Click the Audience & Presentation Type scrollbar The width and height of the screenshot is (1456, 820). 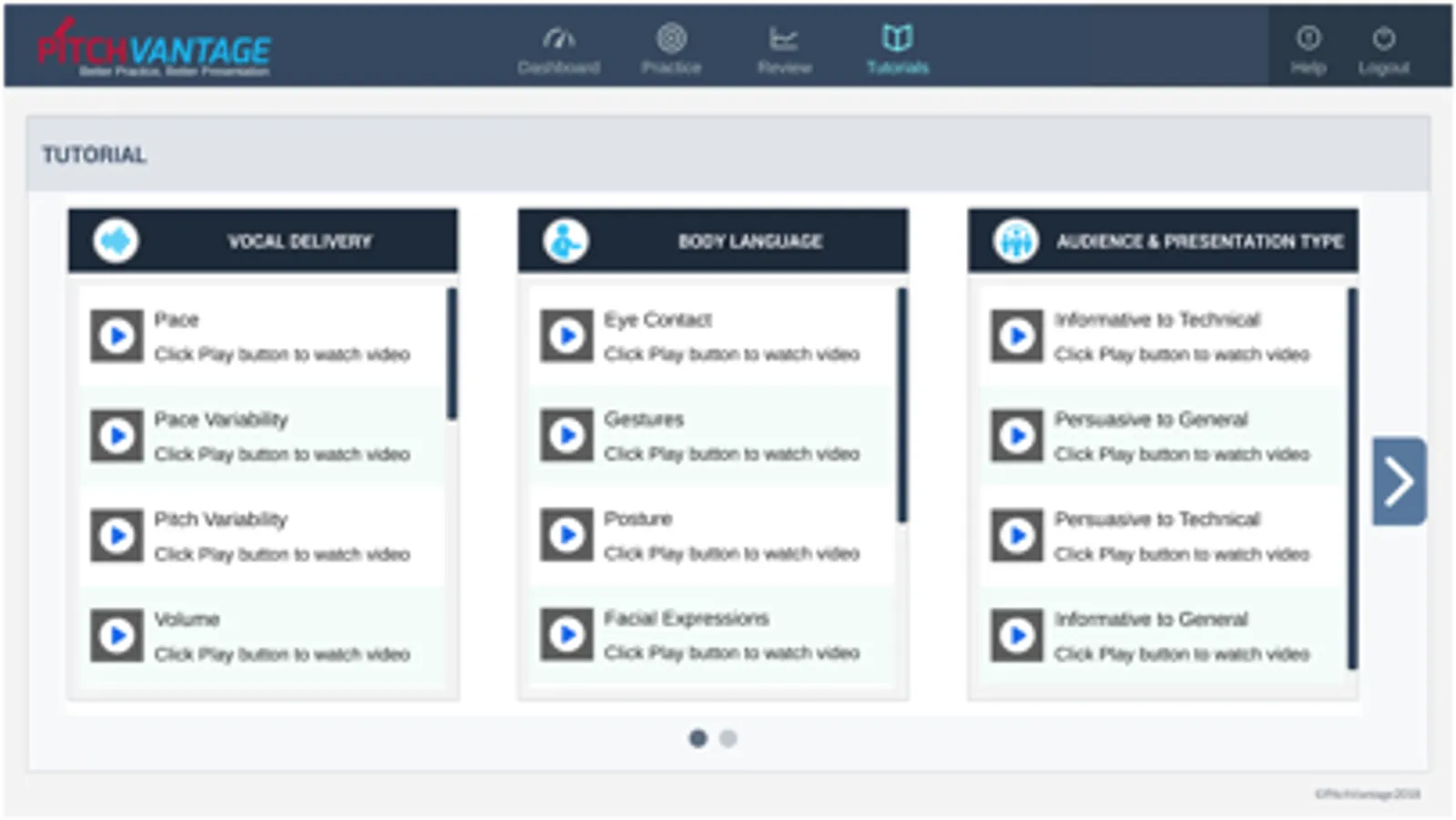tap(1352, 478)
